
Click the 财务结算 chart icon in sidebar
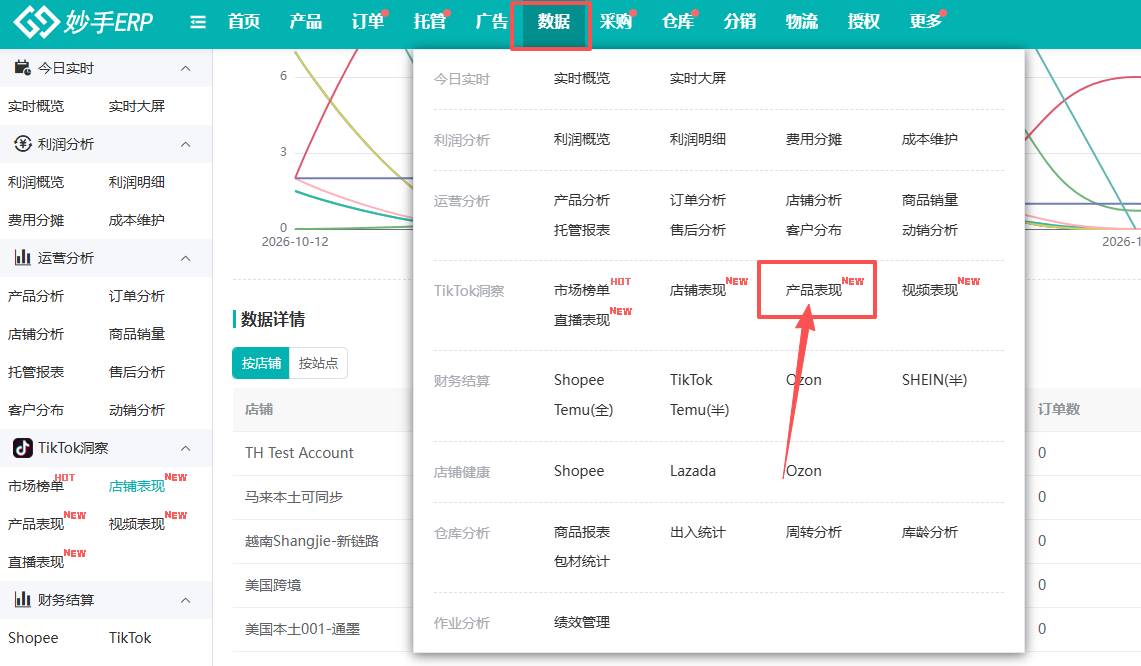23,600
